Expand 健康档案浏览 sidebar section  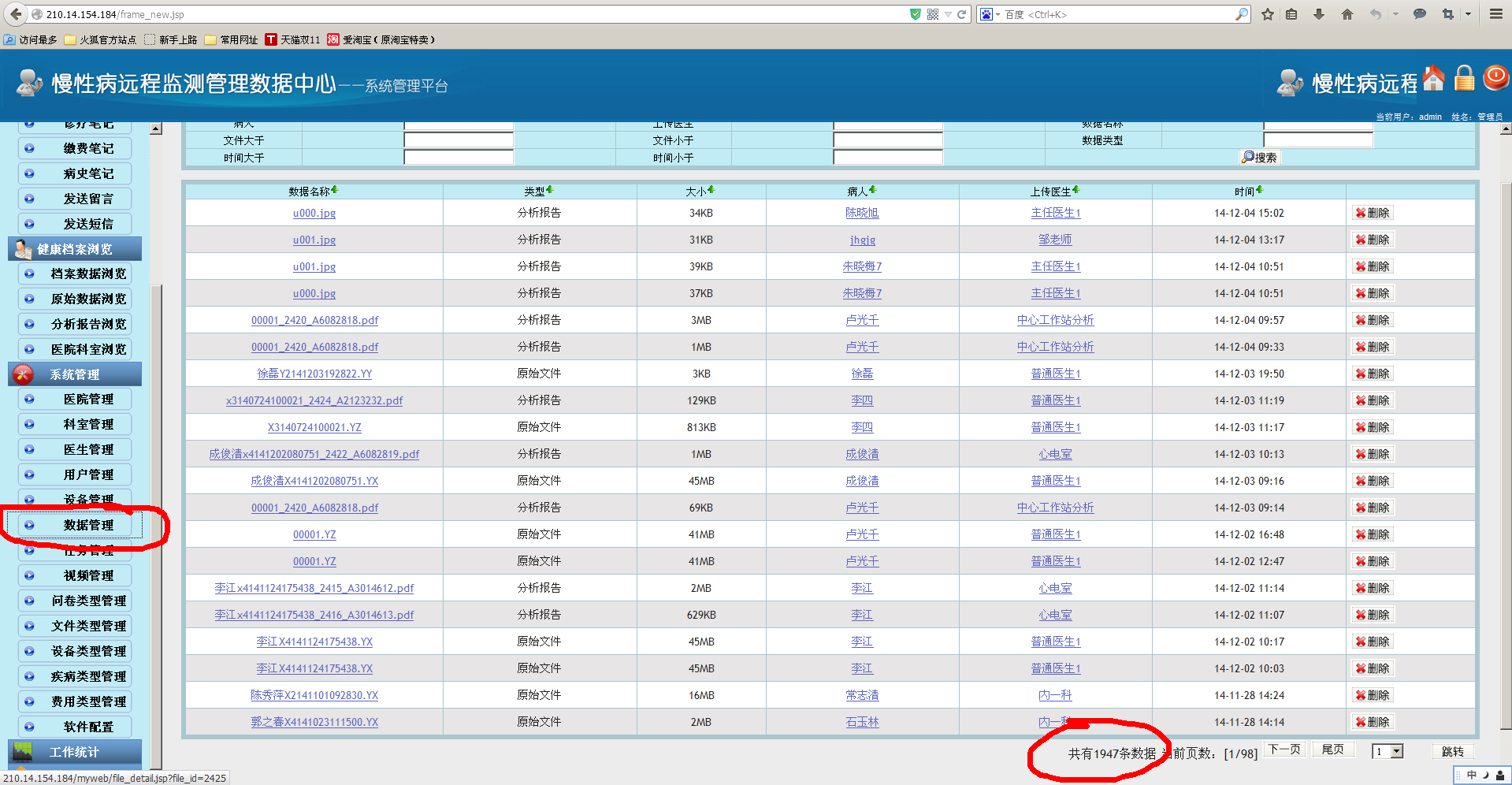[75, 249]
